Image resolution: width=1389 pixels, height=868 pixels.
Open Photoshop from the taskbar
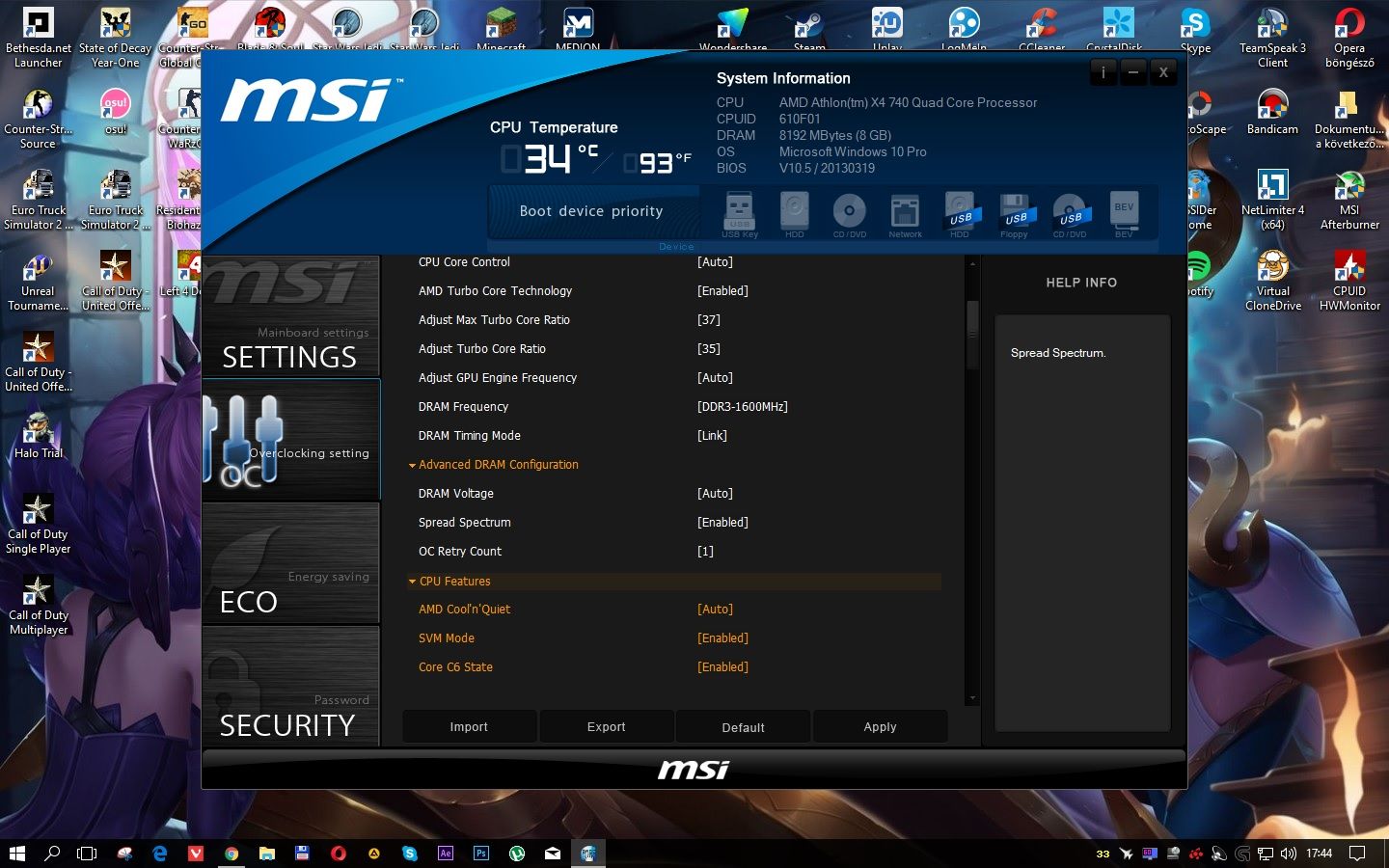coord(481,853)
